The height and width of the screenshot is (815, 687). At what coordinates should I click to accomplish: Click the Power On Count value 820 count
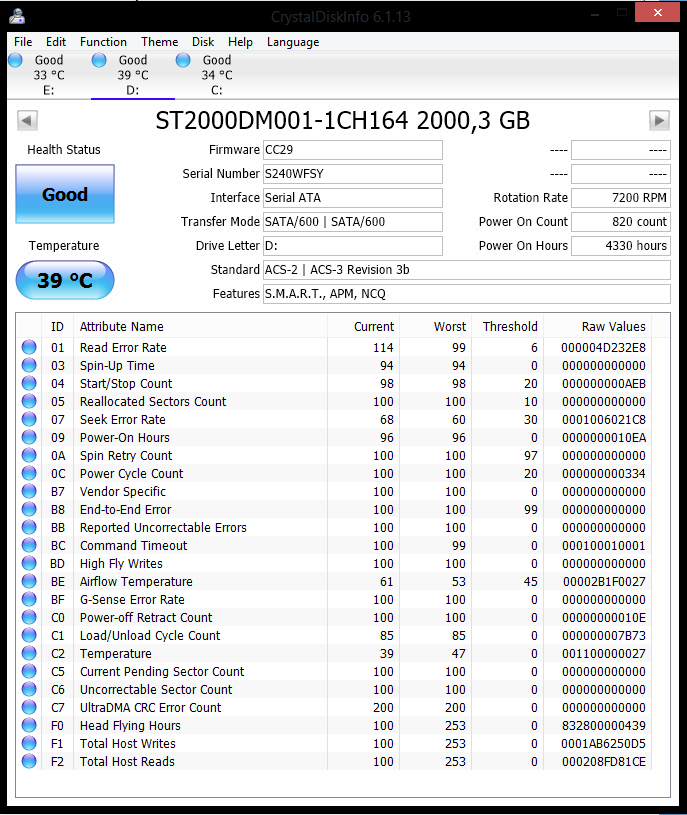point(621,221)
